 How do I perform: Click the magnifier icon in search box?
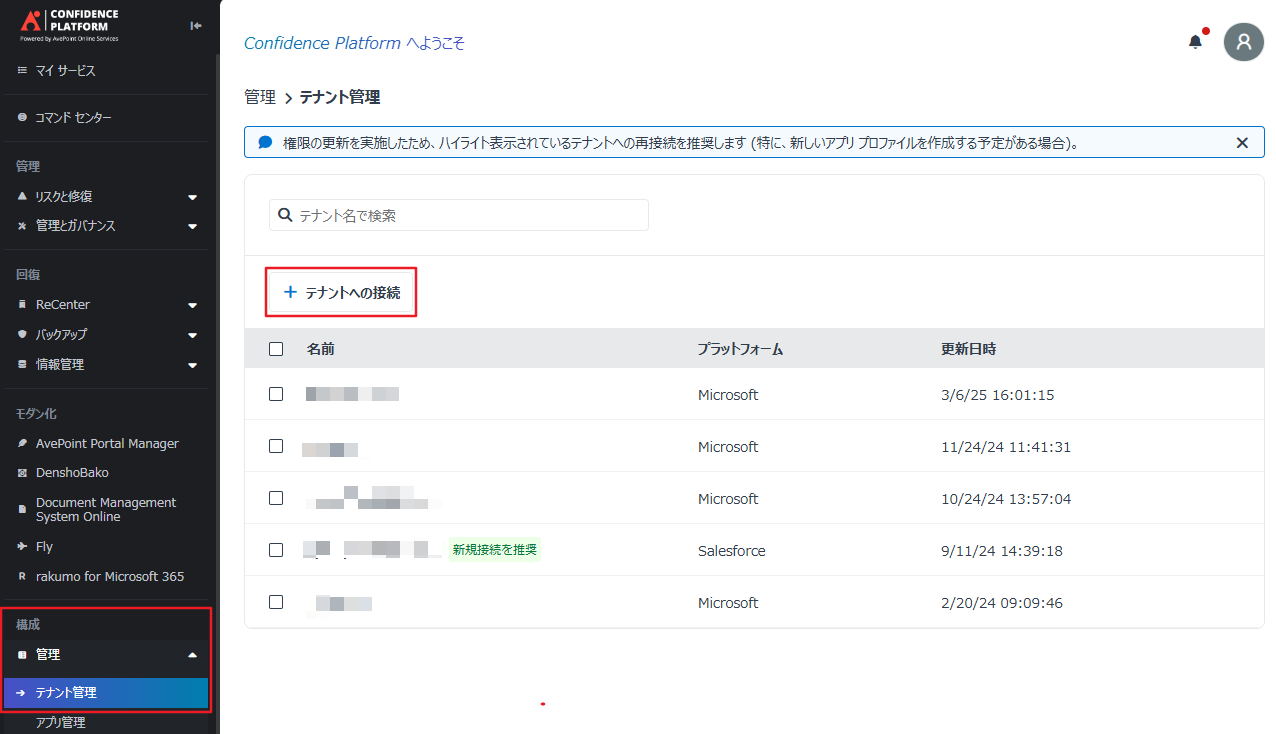click(x=285, y=215)
